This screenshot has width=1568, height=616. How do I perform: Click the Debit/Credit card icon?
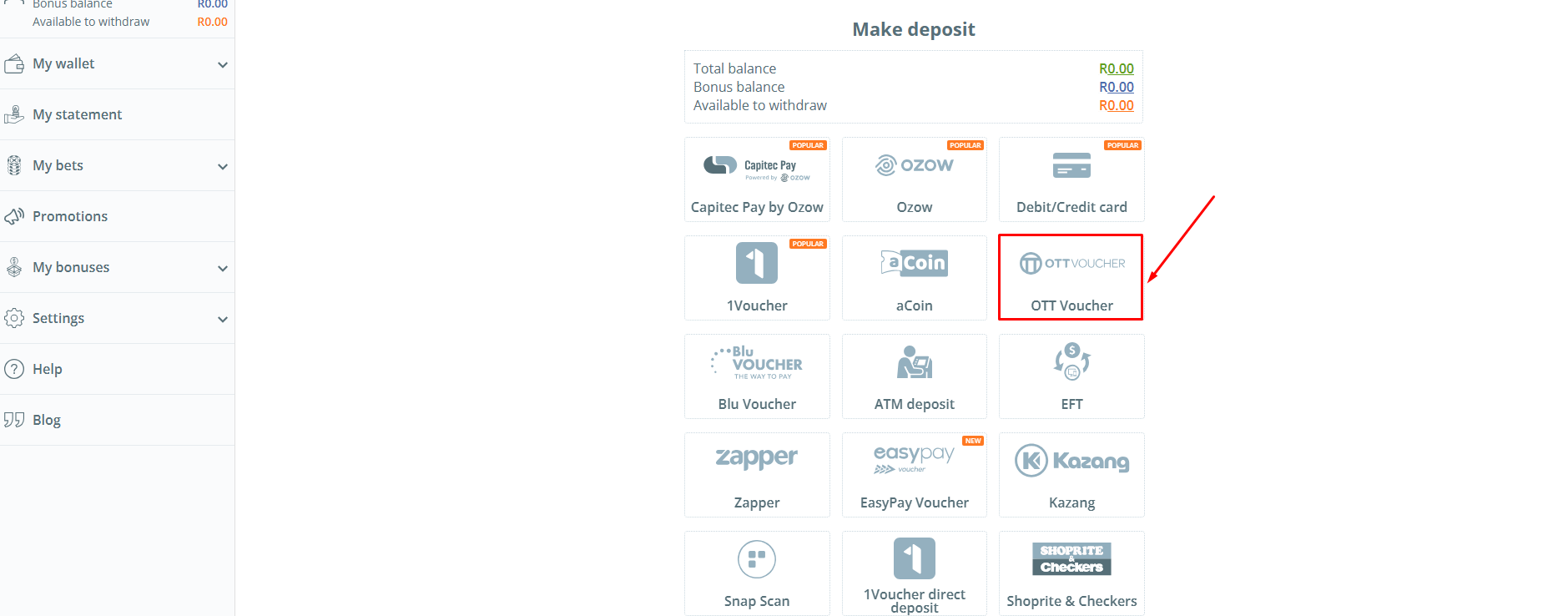(1071, 165)
